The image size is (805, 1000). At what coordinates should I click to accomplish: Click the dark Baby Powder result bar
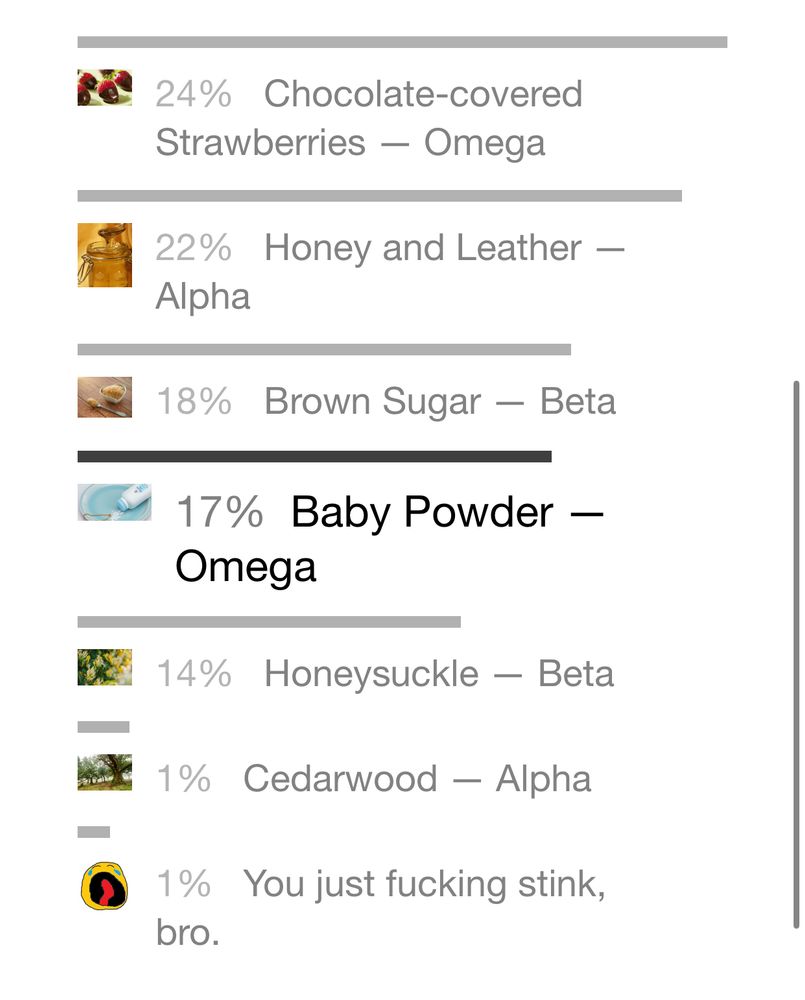click(314, 457)
